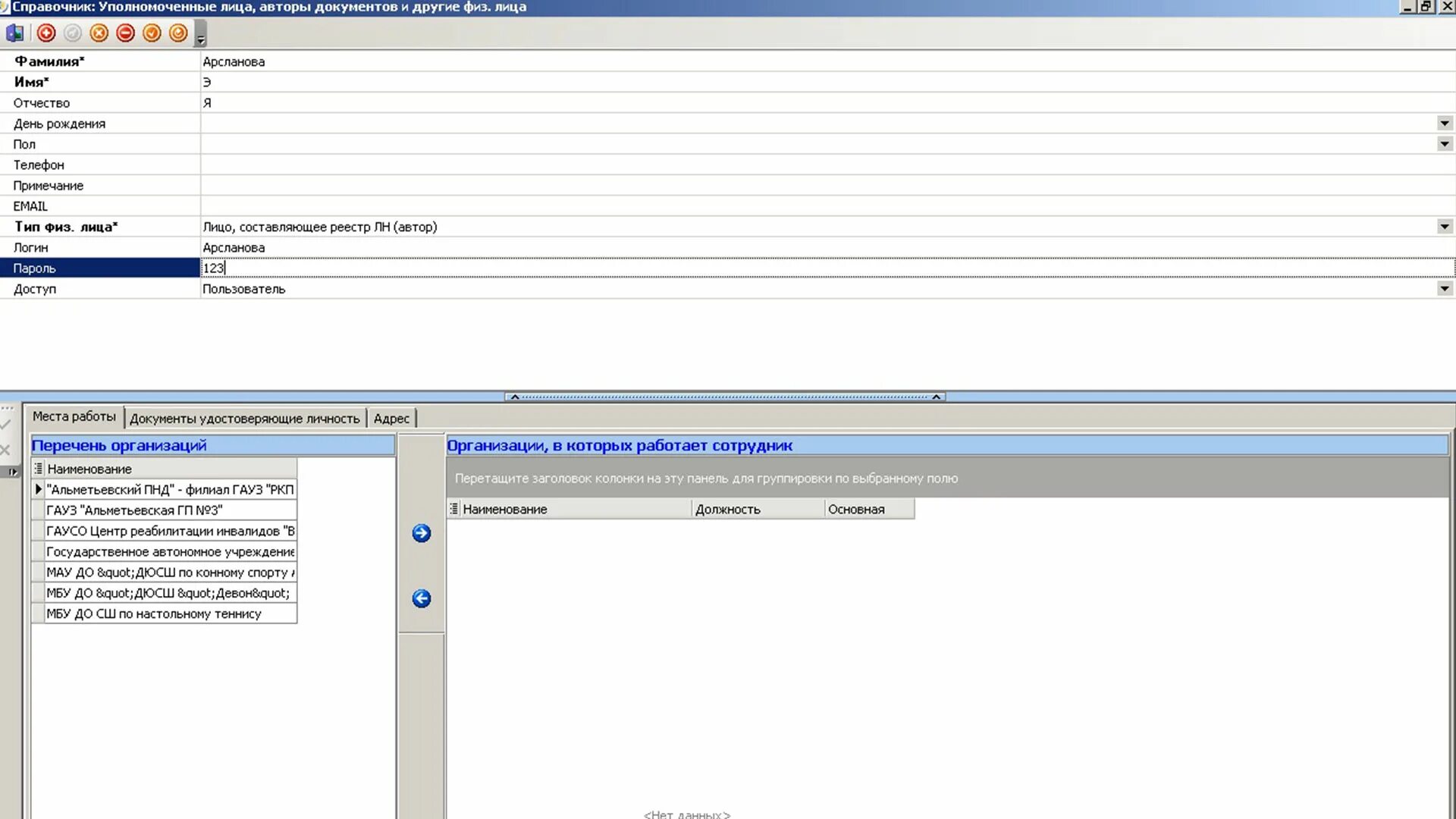
Task: Click the Тип физ. лица label
Action: [66, 227]
